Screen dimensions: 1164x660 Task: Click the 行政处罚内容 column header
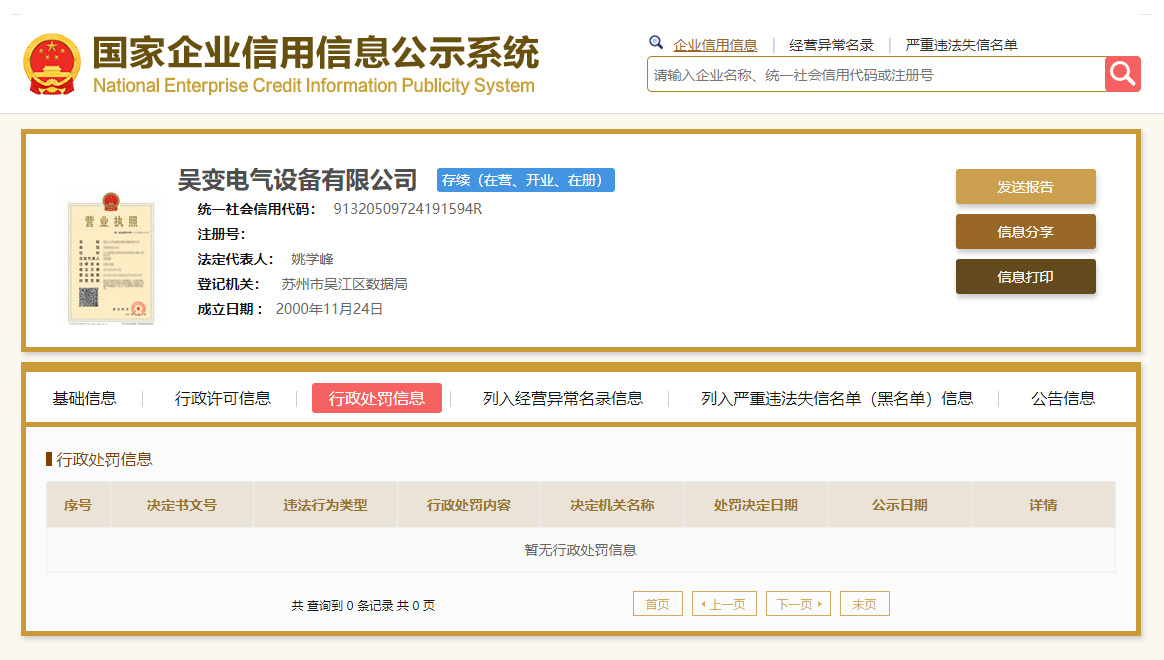[468, 505]
